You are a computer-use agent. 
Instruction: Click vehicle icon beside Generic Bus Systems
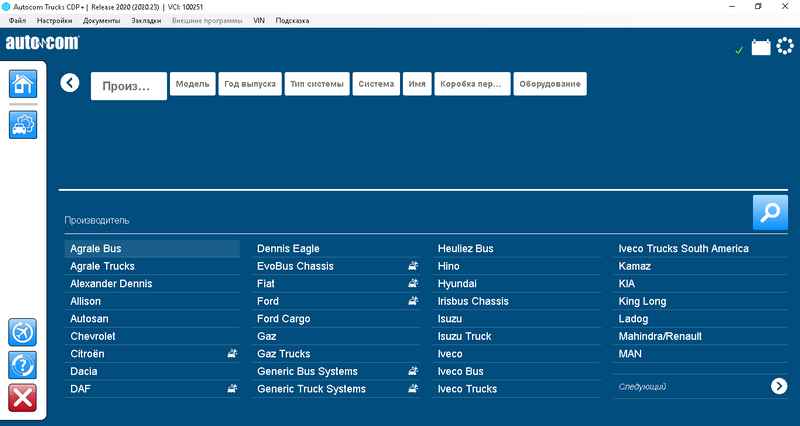(413, 371)
